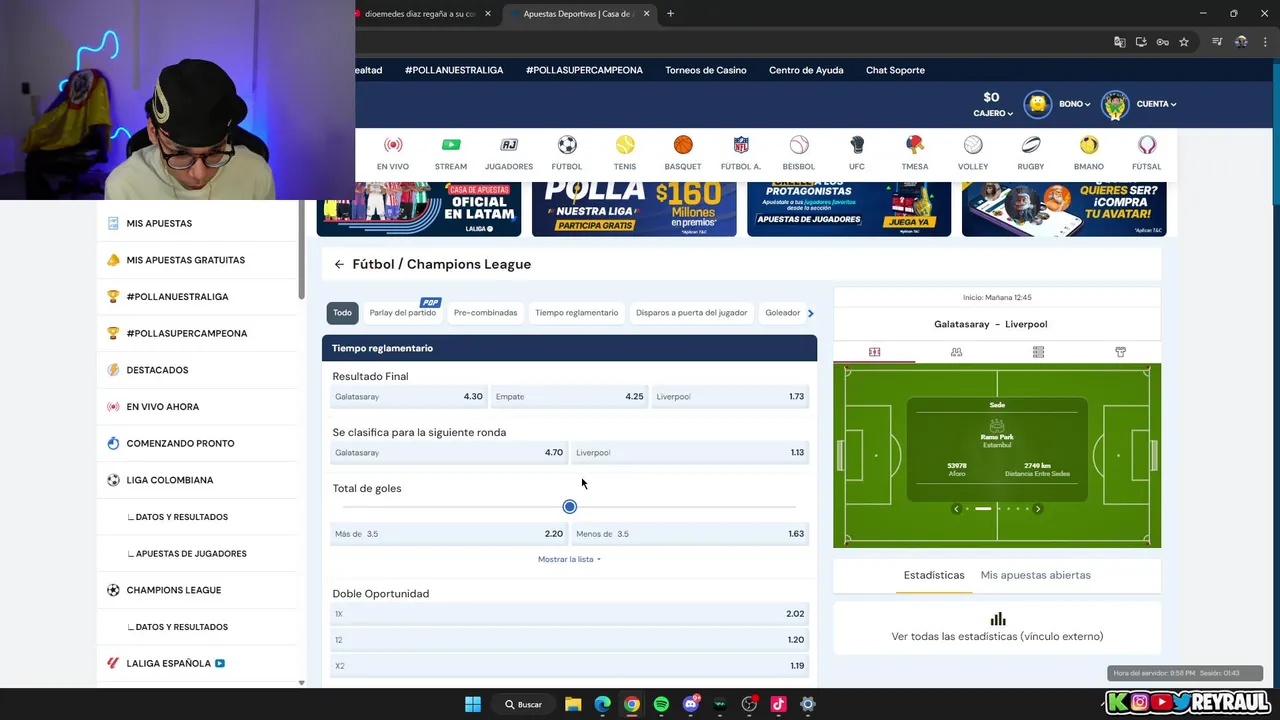This screenshot has width=1280, height=720.
Task: Click the Buscar taskbar search box
Action: 523,704
